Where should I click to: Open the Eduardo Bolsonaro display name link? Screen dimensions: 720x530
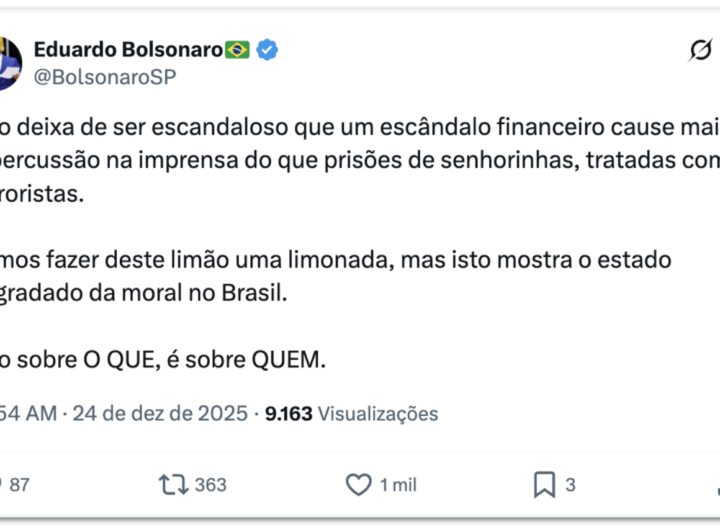[x=127, y=49]
